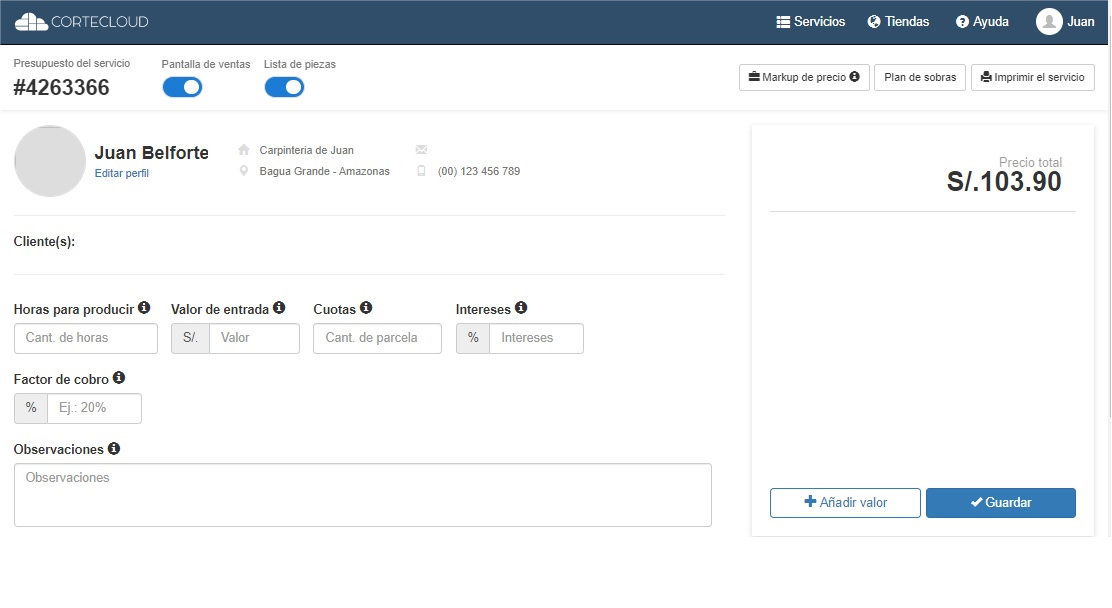Toggle the Lista de piezas switch
Screen dimensions: 1112x608
284,87
